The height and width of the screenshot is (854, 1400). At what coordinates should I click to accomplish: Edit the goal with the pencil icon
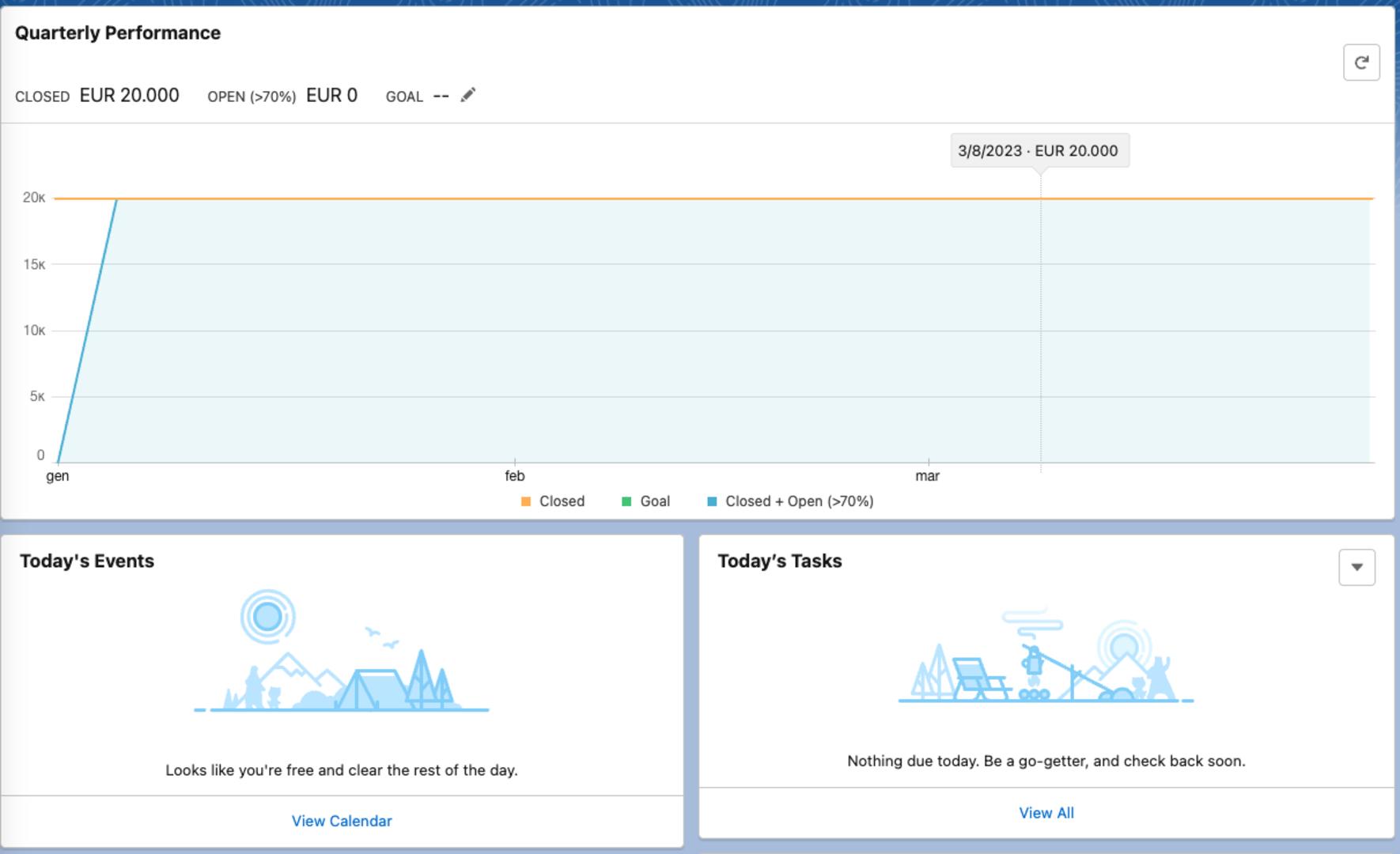click(468, 96)
